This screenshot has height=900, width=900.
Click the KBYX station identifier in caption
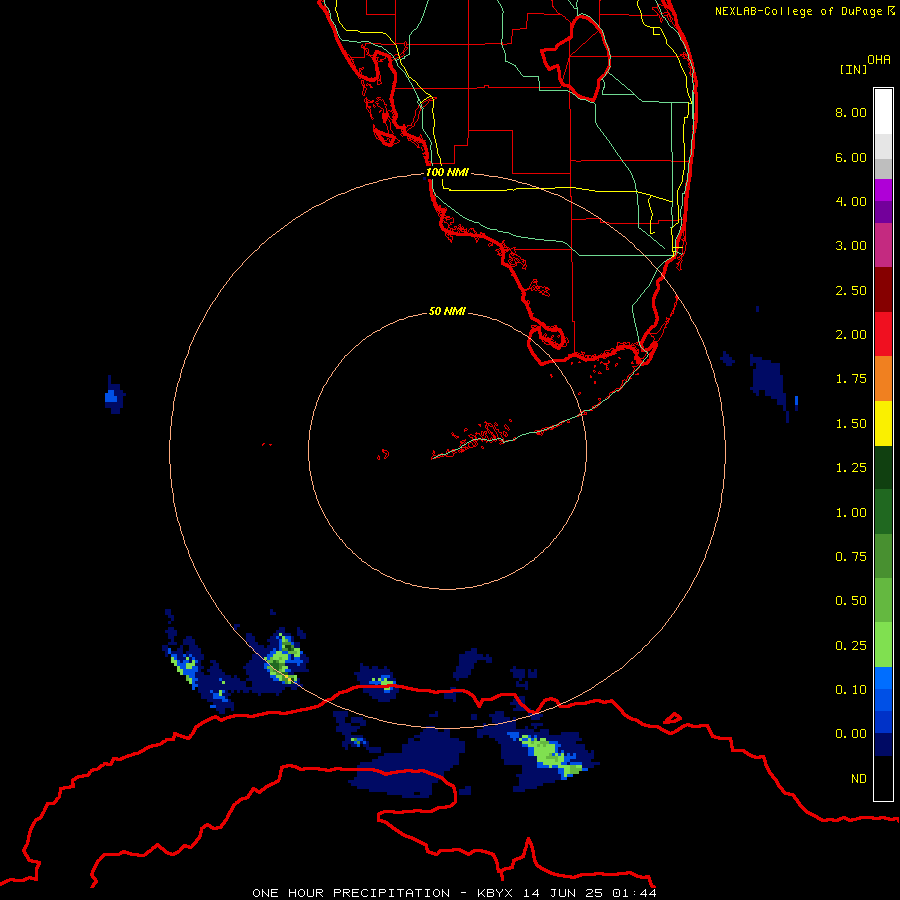[x=495, y=893]
